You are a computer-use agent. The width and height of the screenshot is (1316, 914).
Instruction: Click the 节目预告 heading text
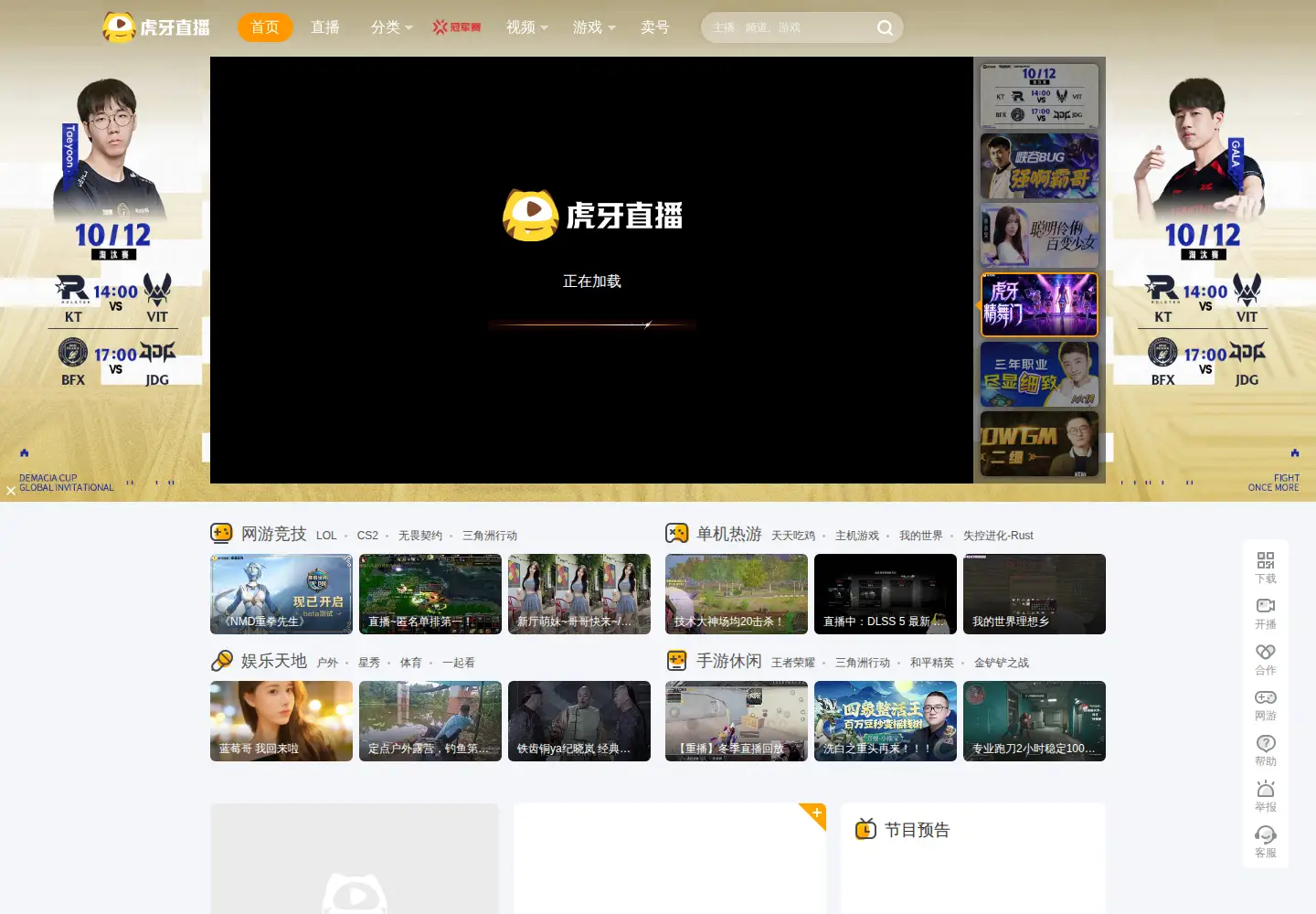click(917, 830)
